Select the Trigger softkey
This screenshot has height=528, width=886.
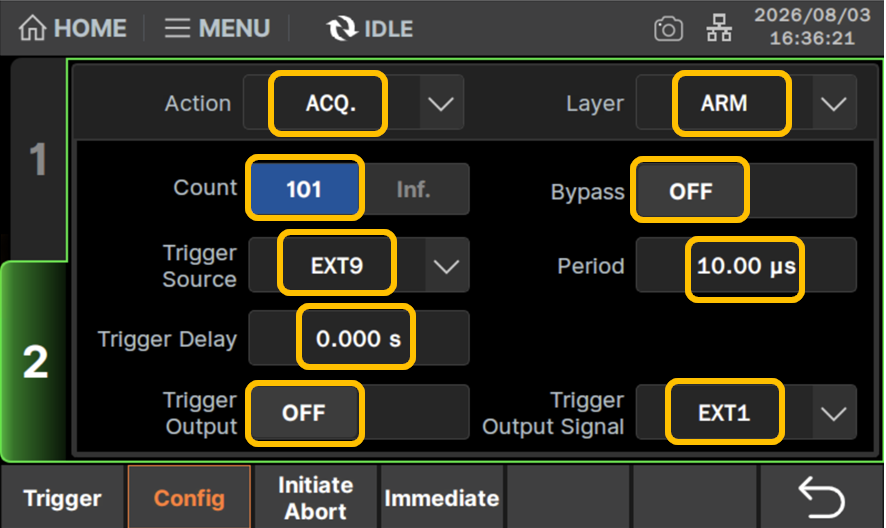click(x=63, y=497)
